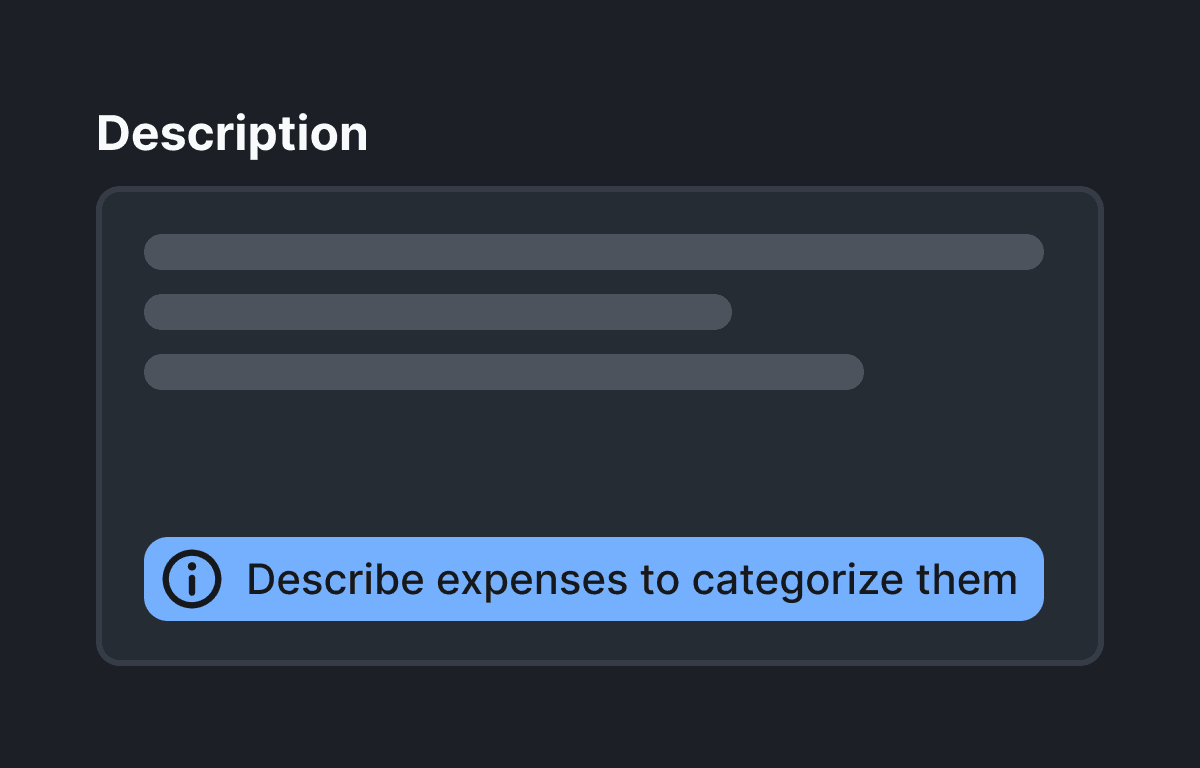Click the blank space right of the third placeholder line
Screen dimensions: 1200x768
pos(955,372)
